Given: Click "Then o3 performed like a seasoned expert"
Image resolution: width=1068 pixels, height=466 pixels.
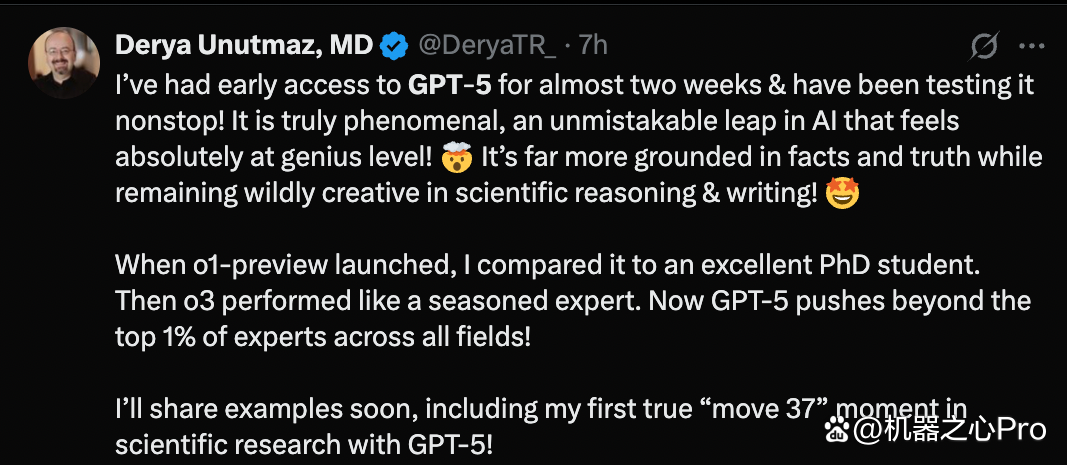Looking at the screenshot, I should click(x=377, y=300).
